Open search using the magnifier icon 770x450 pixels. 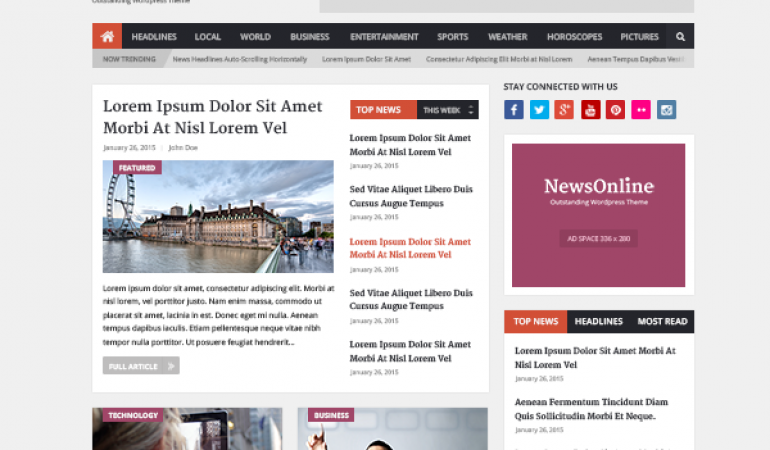click(681, 37)
